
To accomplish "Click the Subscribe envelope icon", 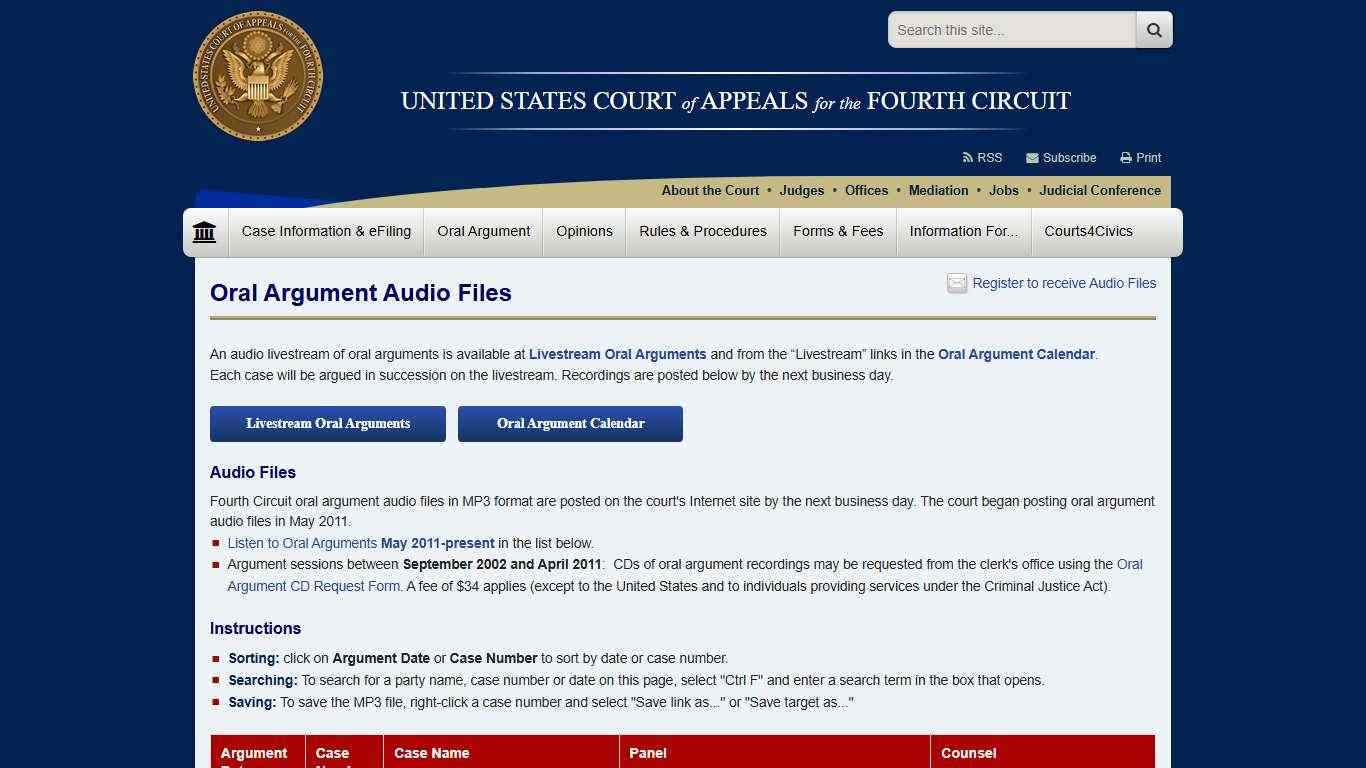I will pos(1032,157).
